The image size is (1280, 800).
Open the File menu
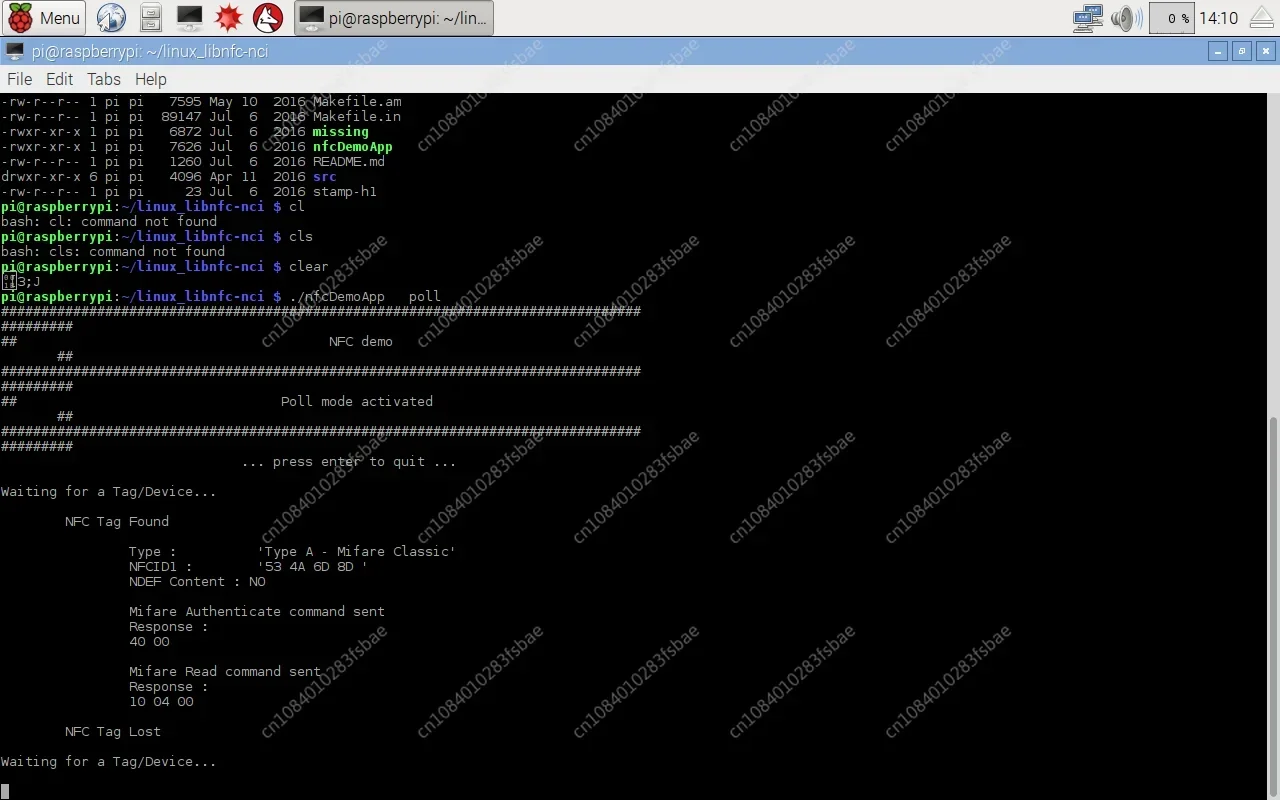[x=19, y=79]
